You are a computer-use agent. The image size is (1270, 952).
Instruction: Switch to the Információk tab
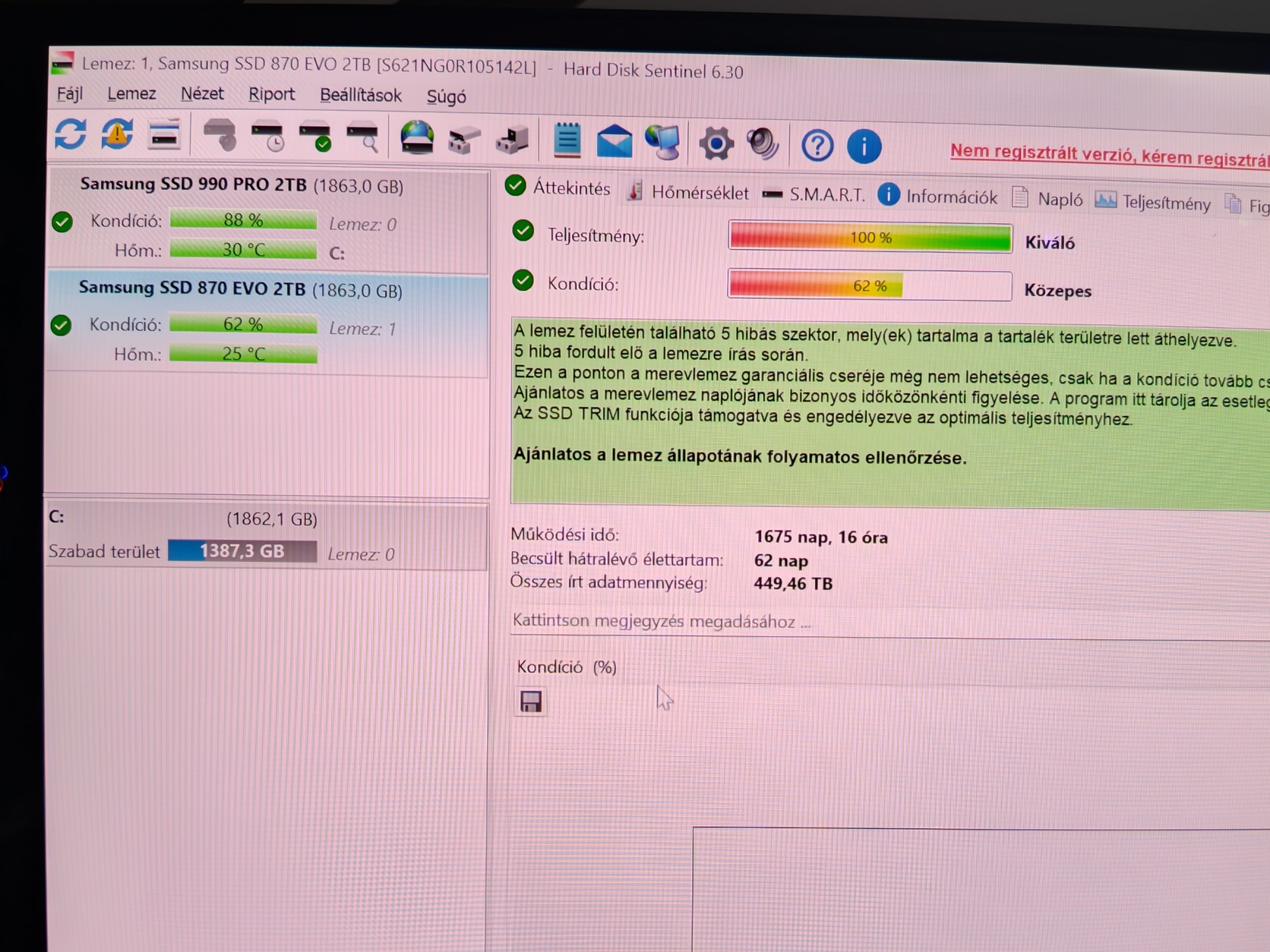pos(937,197)
